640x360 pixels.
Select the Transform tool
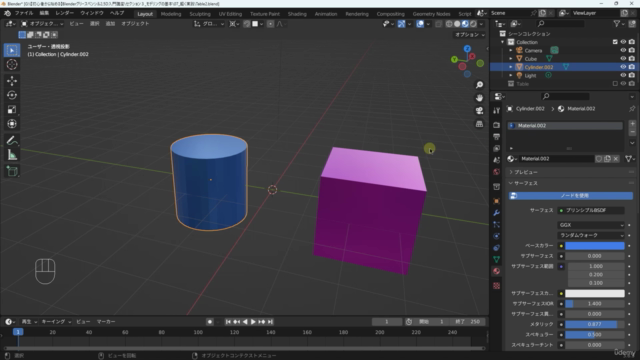(12, 124)
